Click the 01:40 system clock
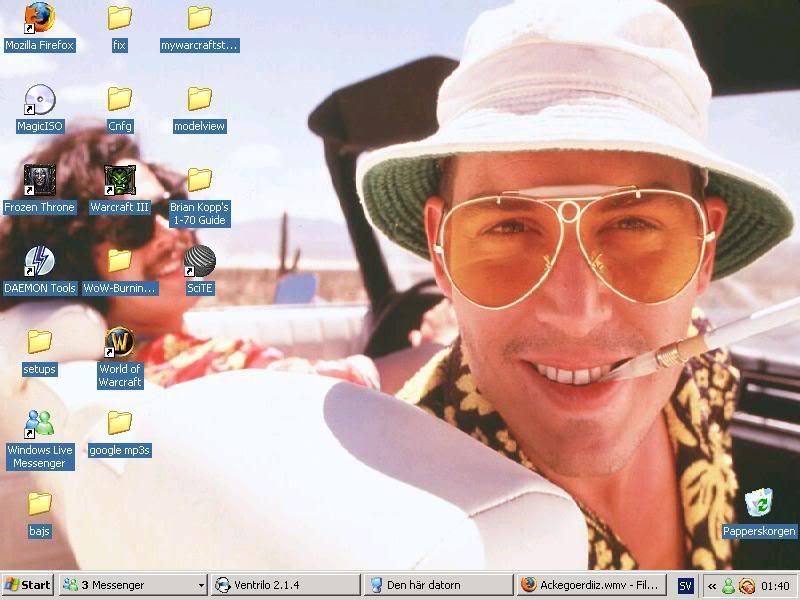The height and width of the screenshot is (600, 800). click(775, 585)
